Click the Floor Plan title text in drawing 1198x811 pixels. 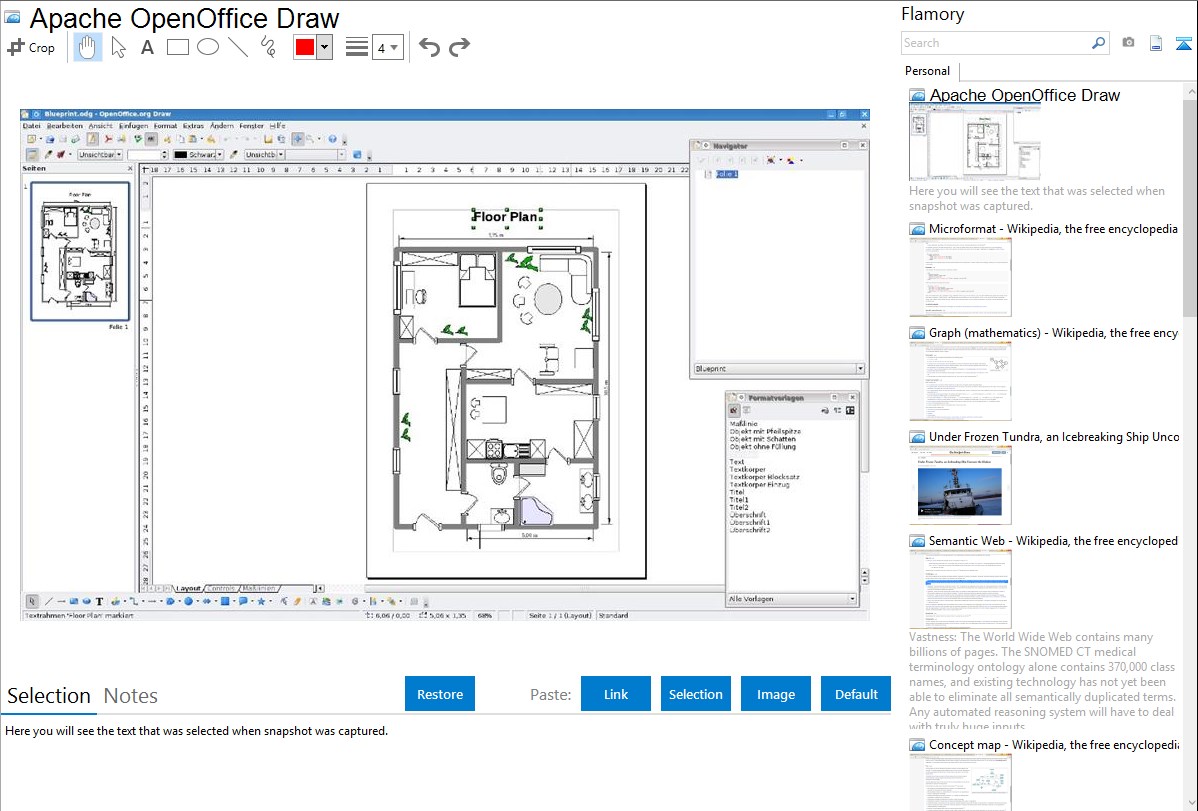click(506, 217)
